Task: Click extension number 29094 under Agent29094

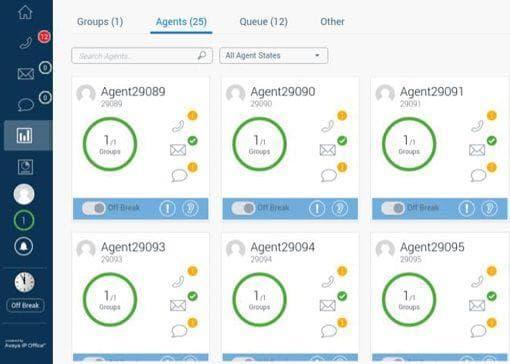Action: pos(261,259)
